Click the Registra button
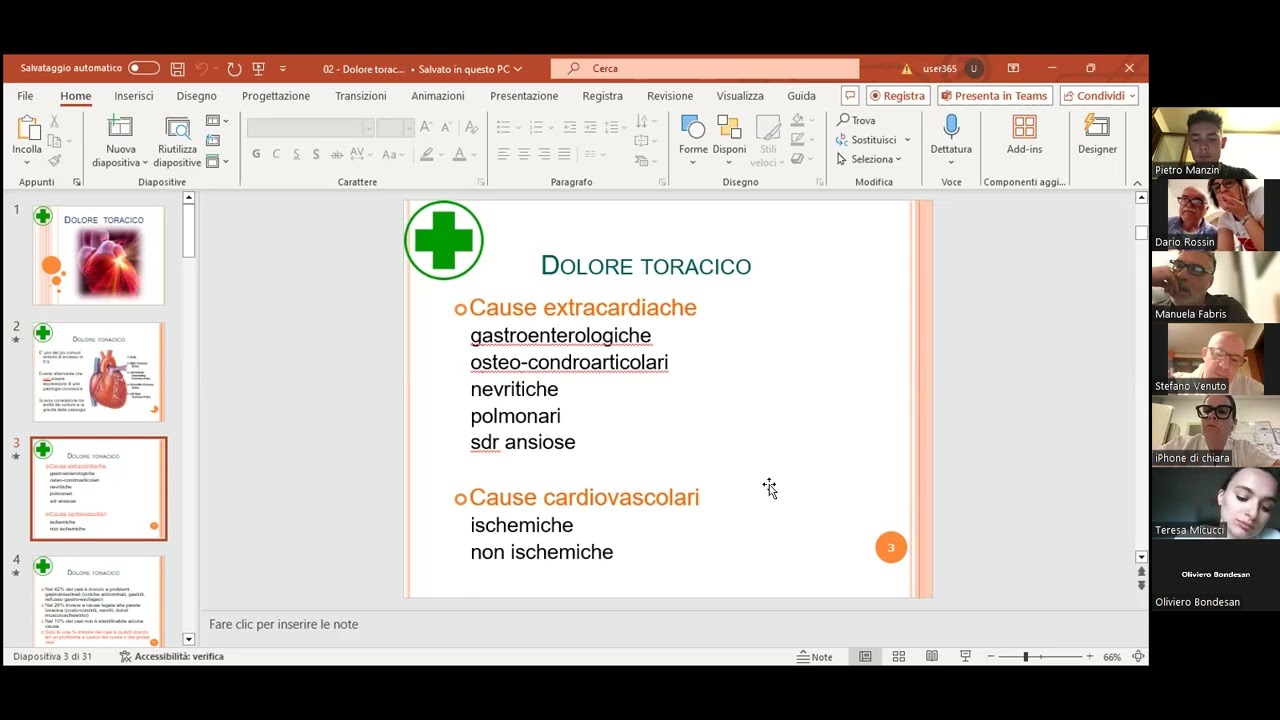1280x720 pixels. [x=898, y=96]
